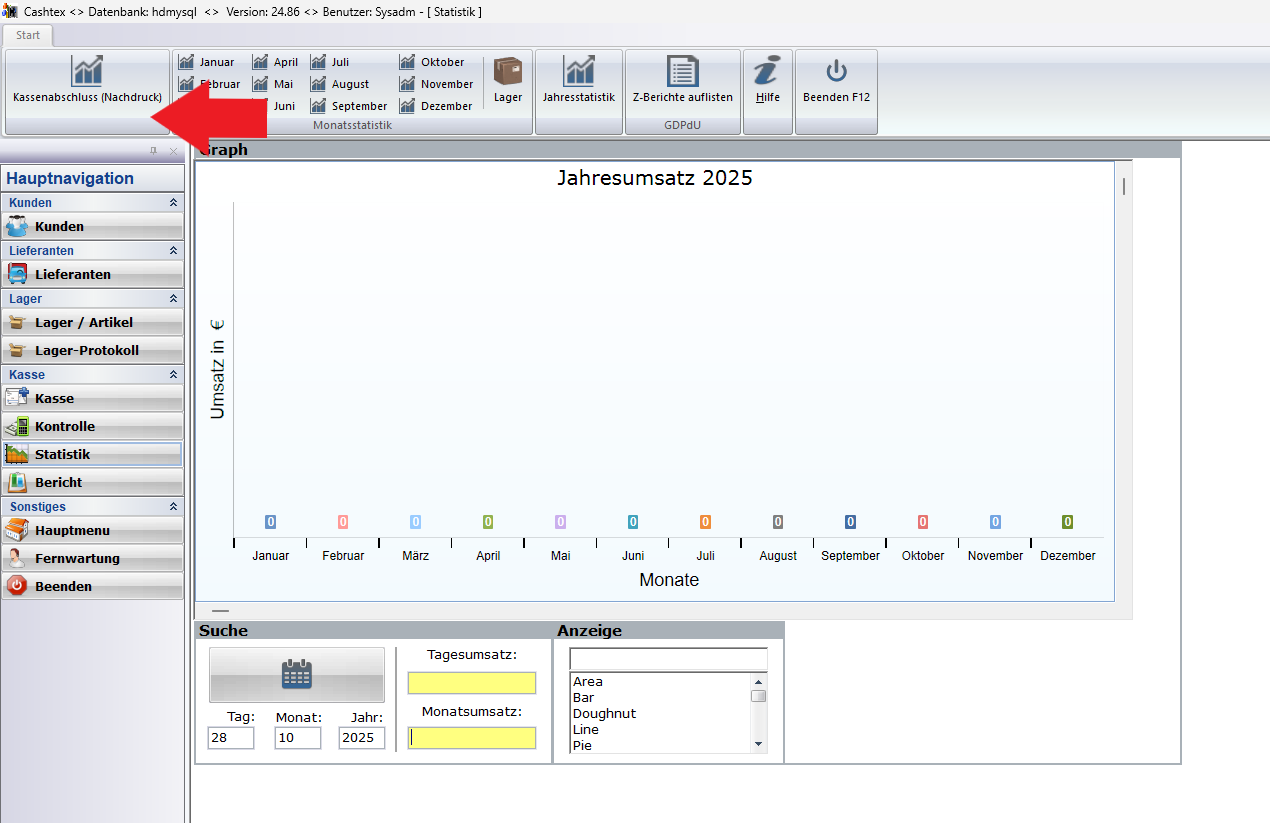Select Doughnut in the Anzeige list
Screen dimensions: 1270x823
coord(604,714)
